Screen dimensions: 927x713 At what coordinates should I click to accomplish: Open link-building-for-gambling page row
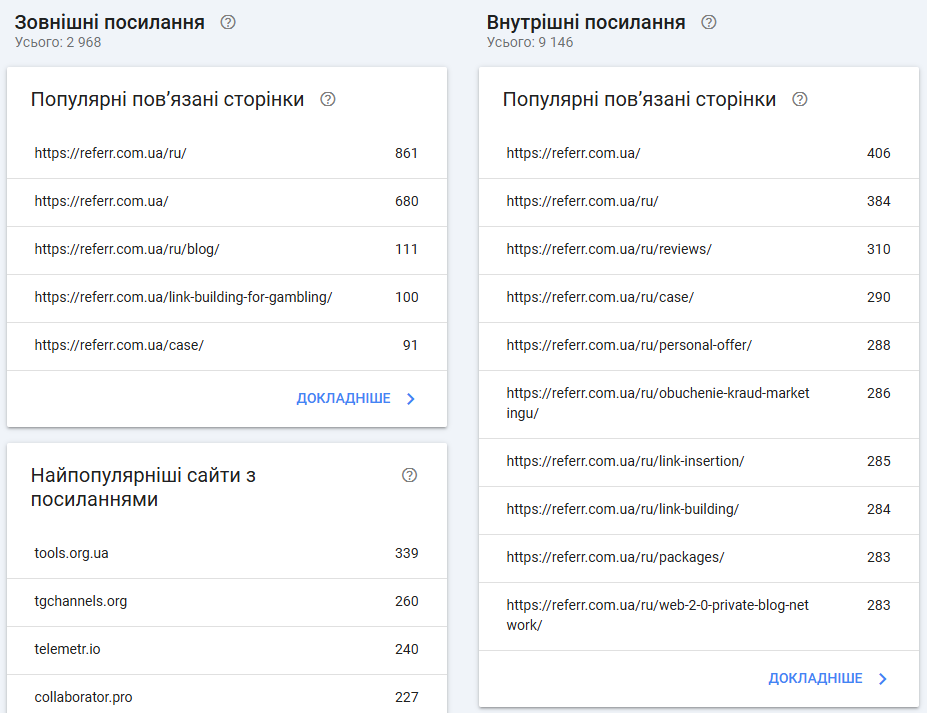click(x=226, y=298)
